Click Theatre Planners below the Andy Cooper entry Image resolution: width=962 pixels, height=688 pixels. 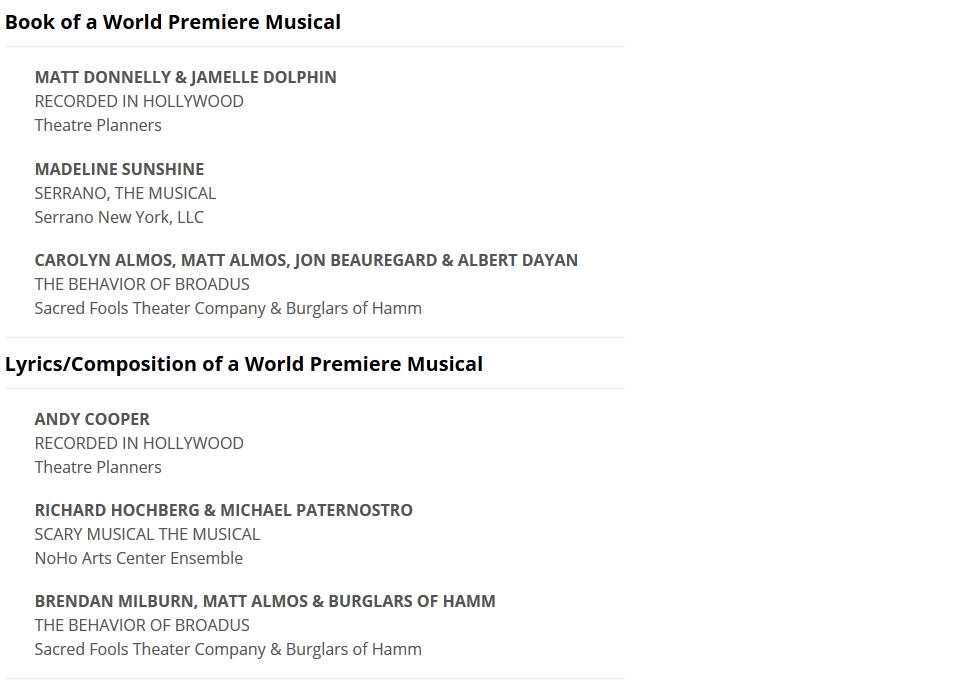click(98, 467)
